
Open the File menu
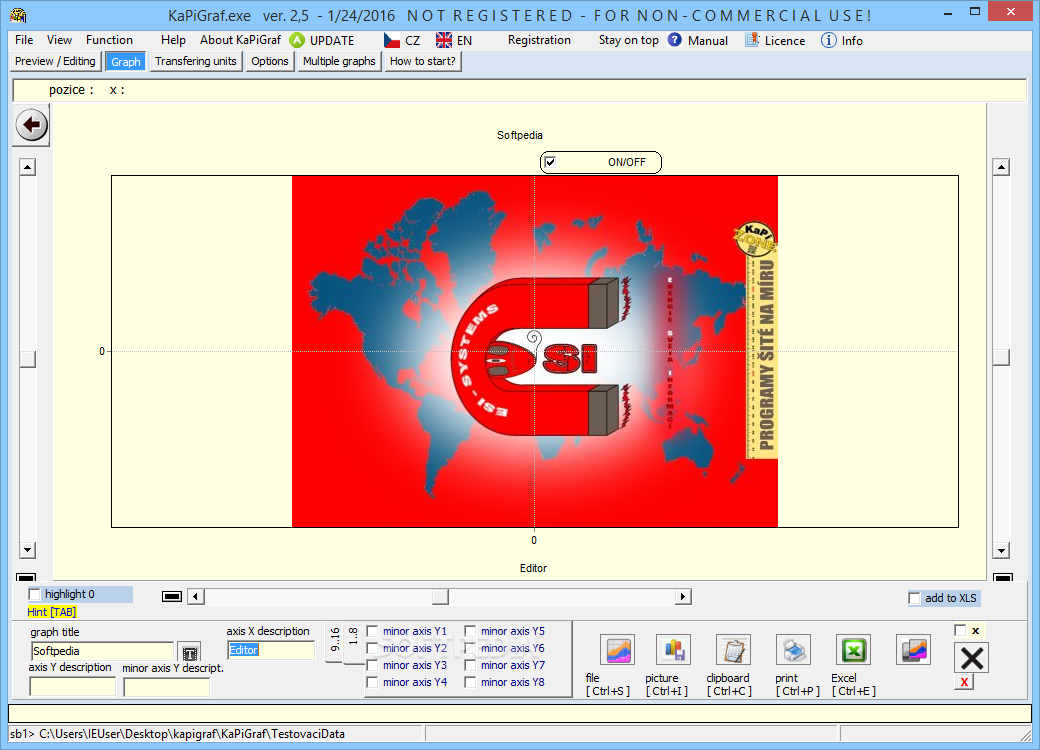[x=24, y=40]
